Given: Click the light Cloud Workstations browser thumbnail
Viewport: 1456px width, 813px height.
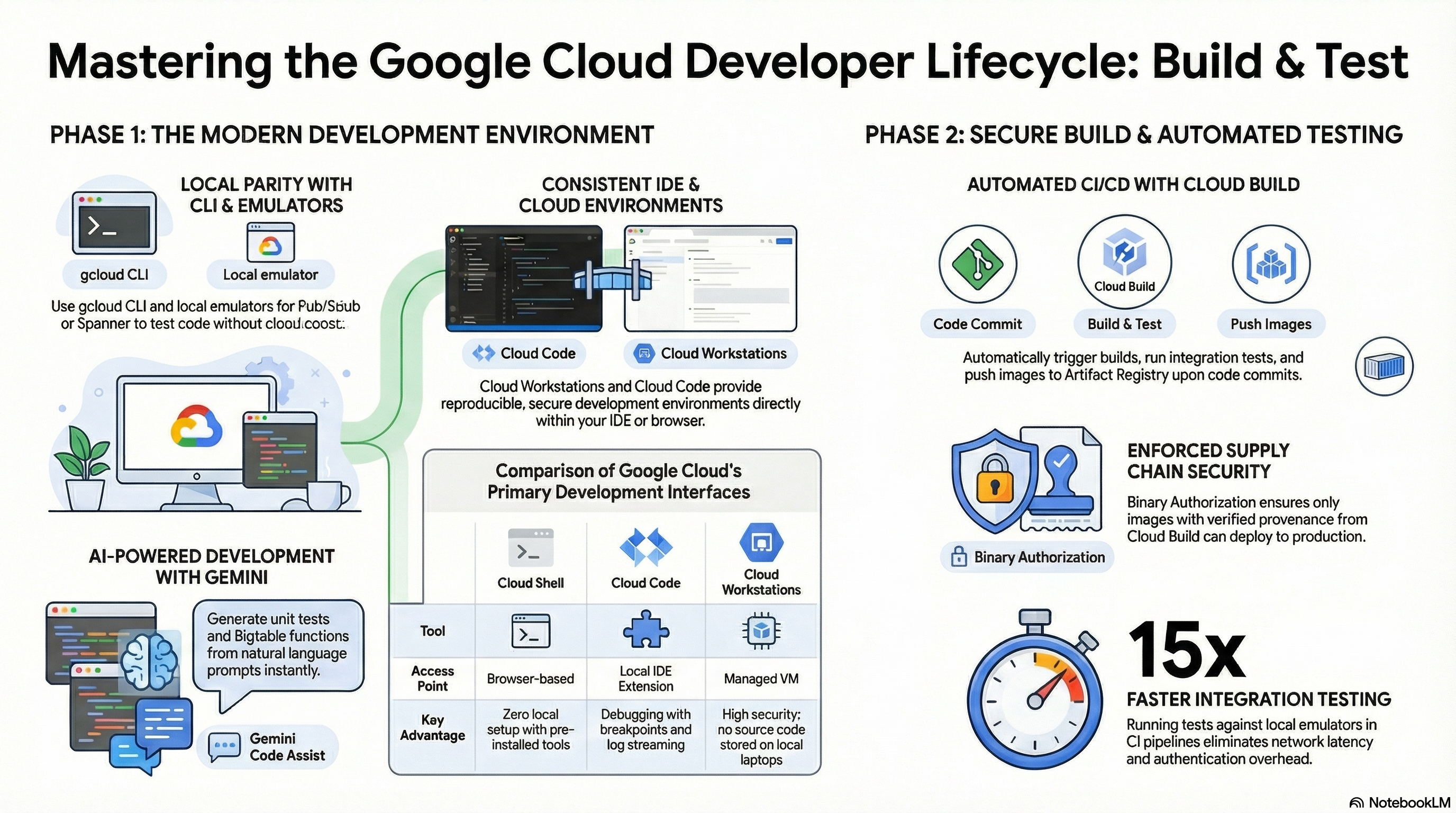Looking at the screenshot, I should 711,279.
